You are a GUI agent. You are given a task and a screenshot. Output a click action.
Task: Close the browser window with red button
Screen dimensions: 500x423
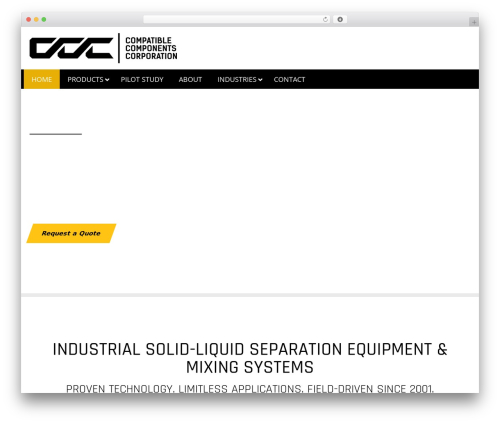29,20
